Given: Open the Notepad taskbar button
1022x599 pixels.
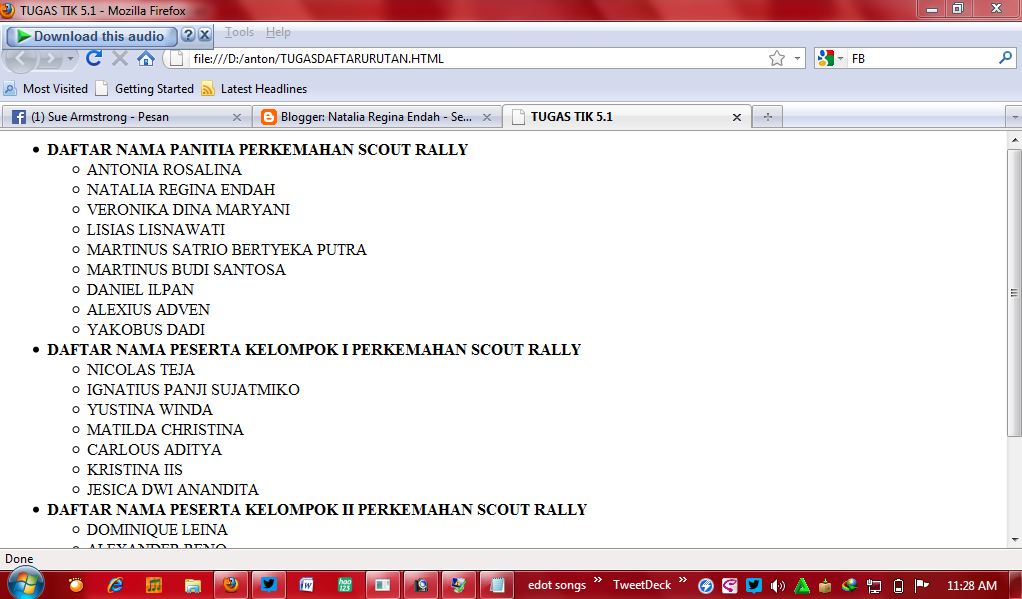Looking at the screenshot, I should click(497, 585).
